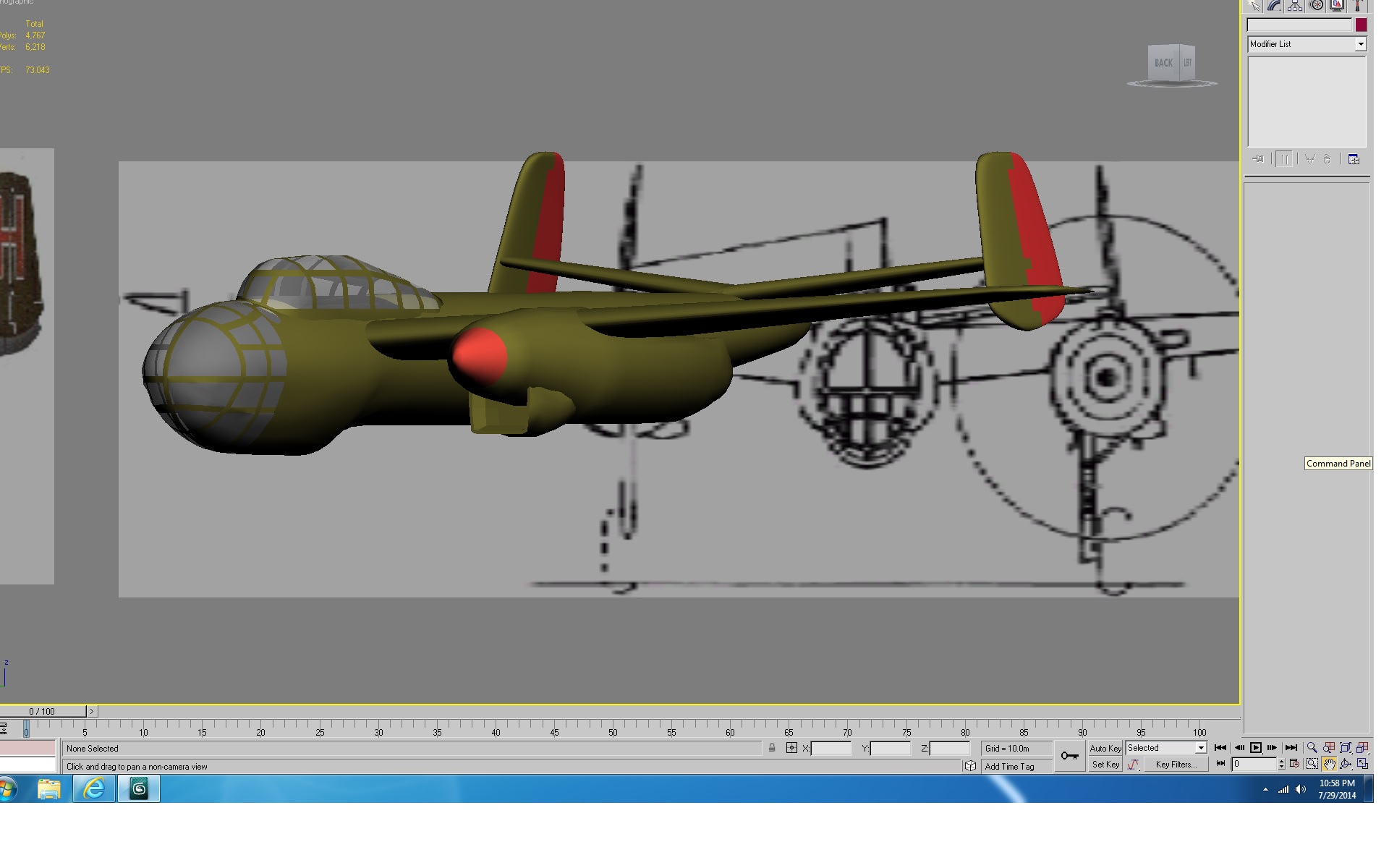The image size is (1389, 868).
Task: Click the Set Keys large key icon
Action: tap(1069, 756)
